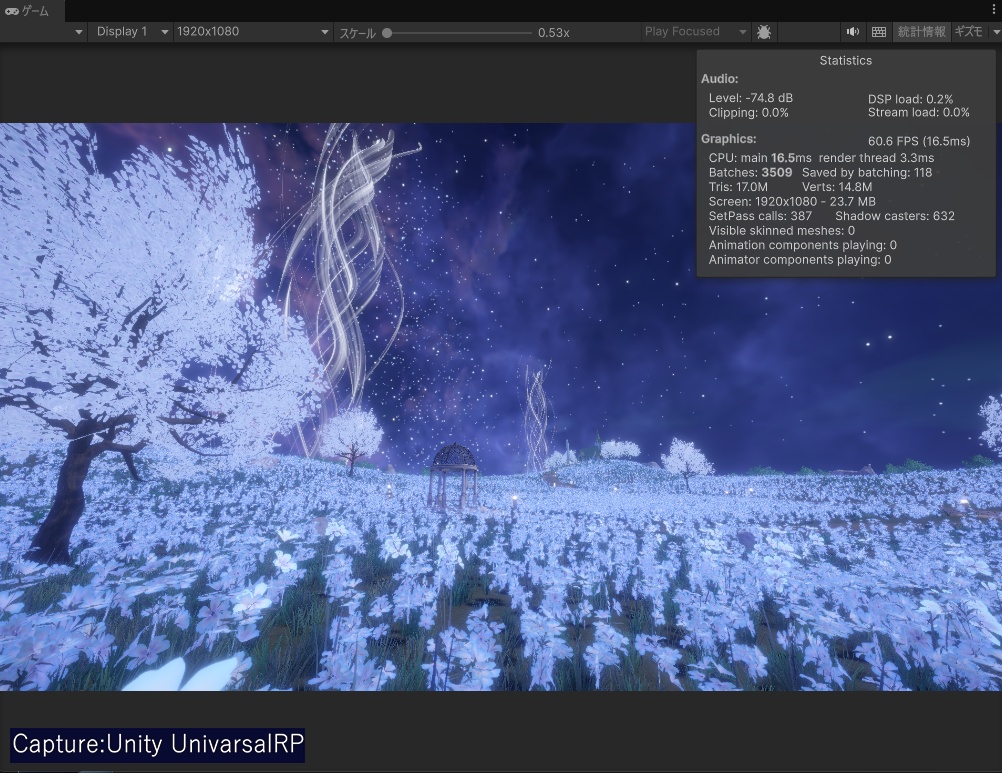Click the スケール label
Image resolution: width=1002 pixels, height=773 pixels.
357,33
